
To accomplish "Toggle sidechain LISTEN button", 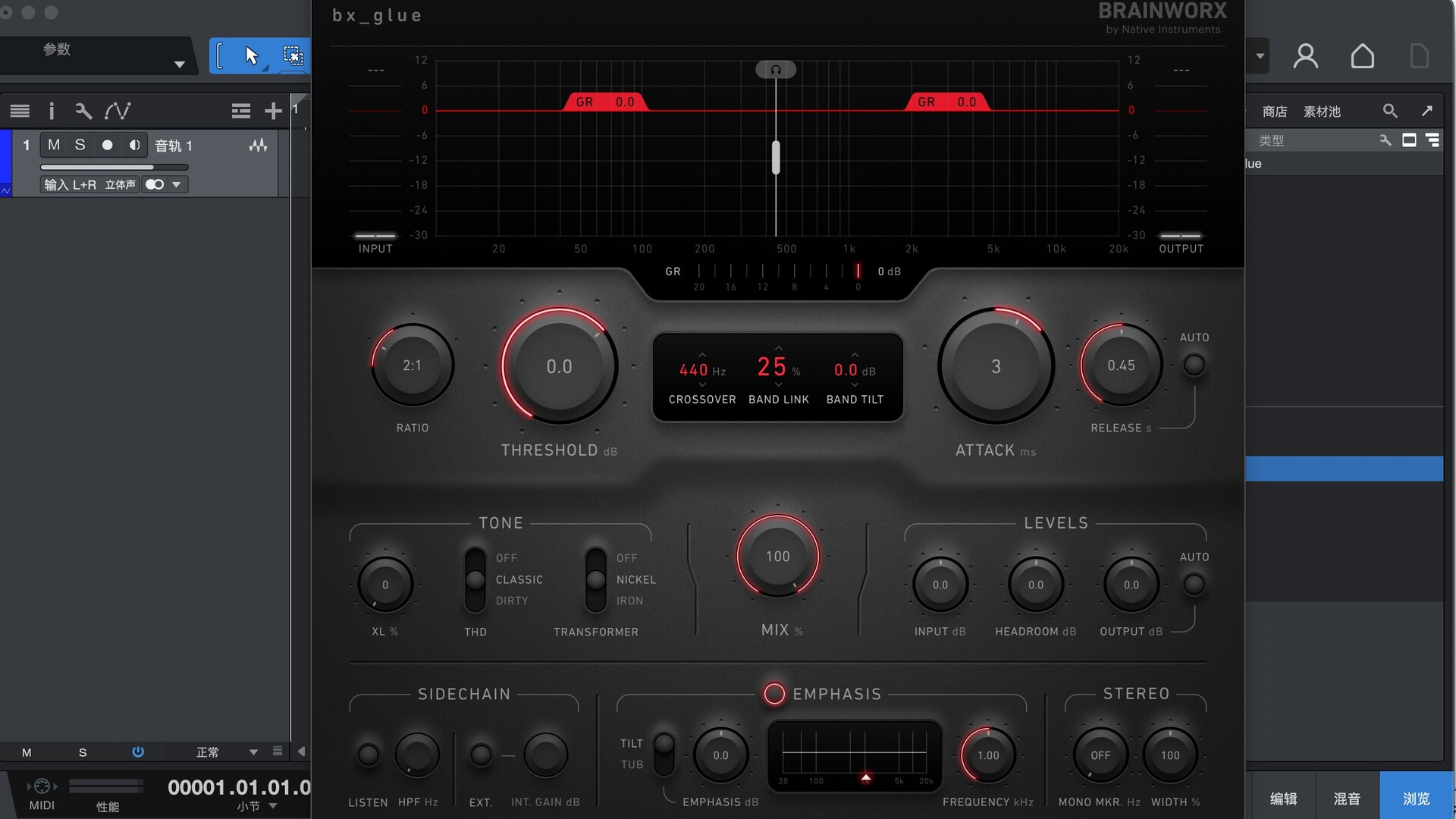I will coord(369,755).
